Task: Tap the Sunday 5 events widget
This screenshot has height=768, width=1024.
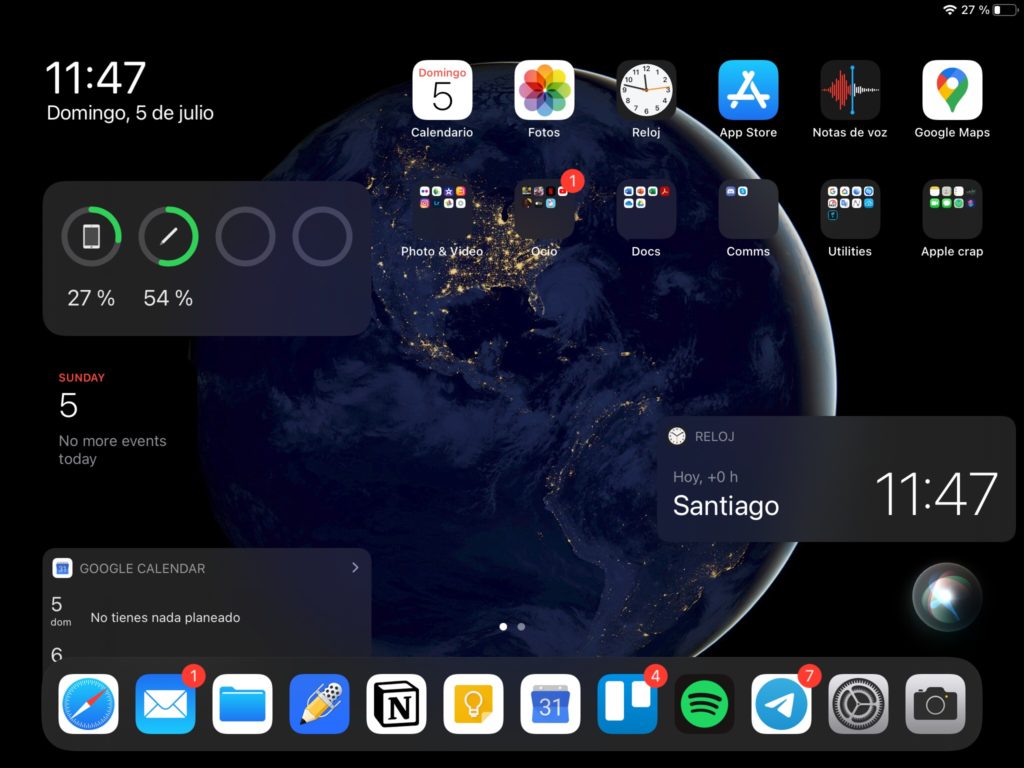Action: pos(112,420)
